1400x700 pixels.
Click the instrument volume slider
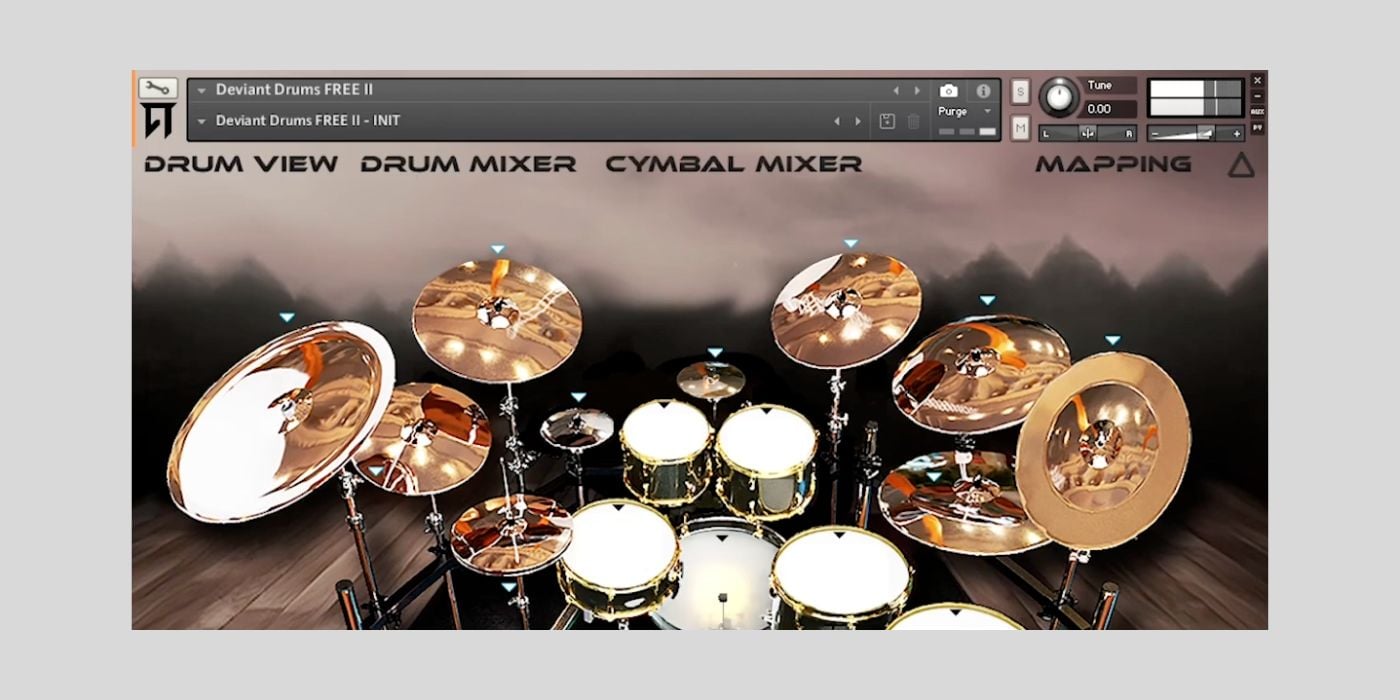1196,133
